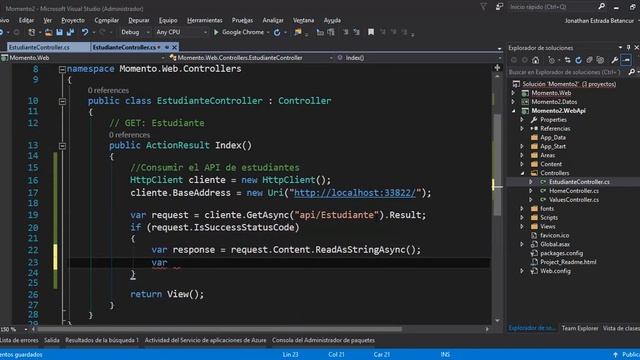Click Preview Selected Items icon in Solution Explorer
This screenshot has height=360, width=640.
[x=626, y=60]
